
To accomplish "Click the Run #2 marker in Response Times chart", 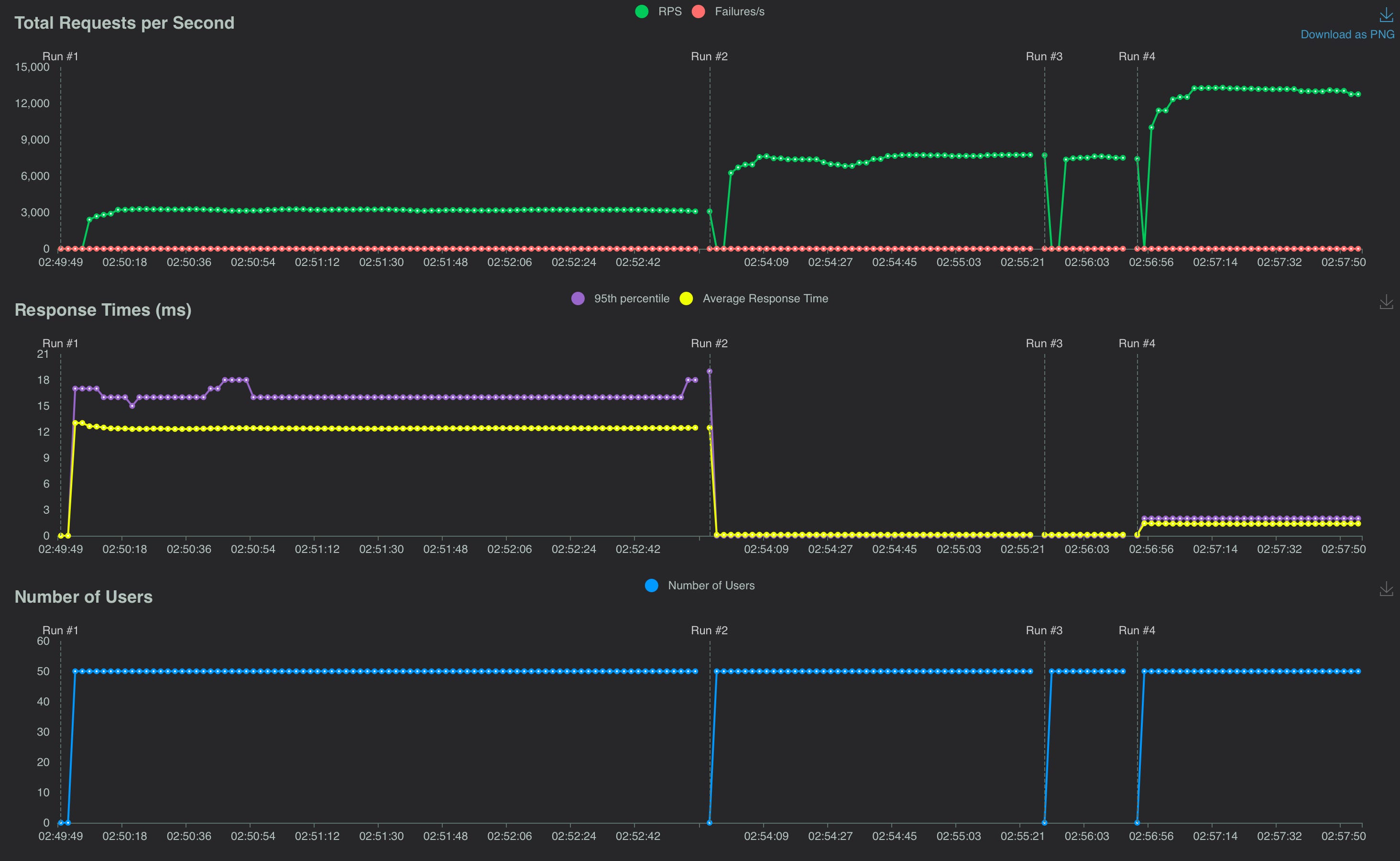I will [x=709, y=343].
